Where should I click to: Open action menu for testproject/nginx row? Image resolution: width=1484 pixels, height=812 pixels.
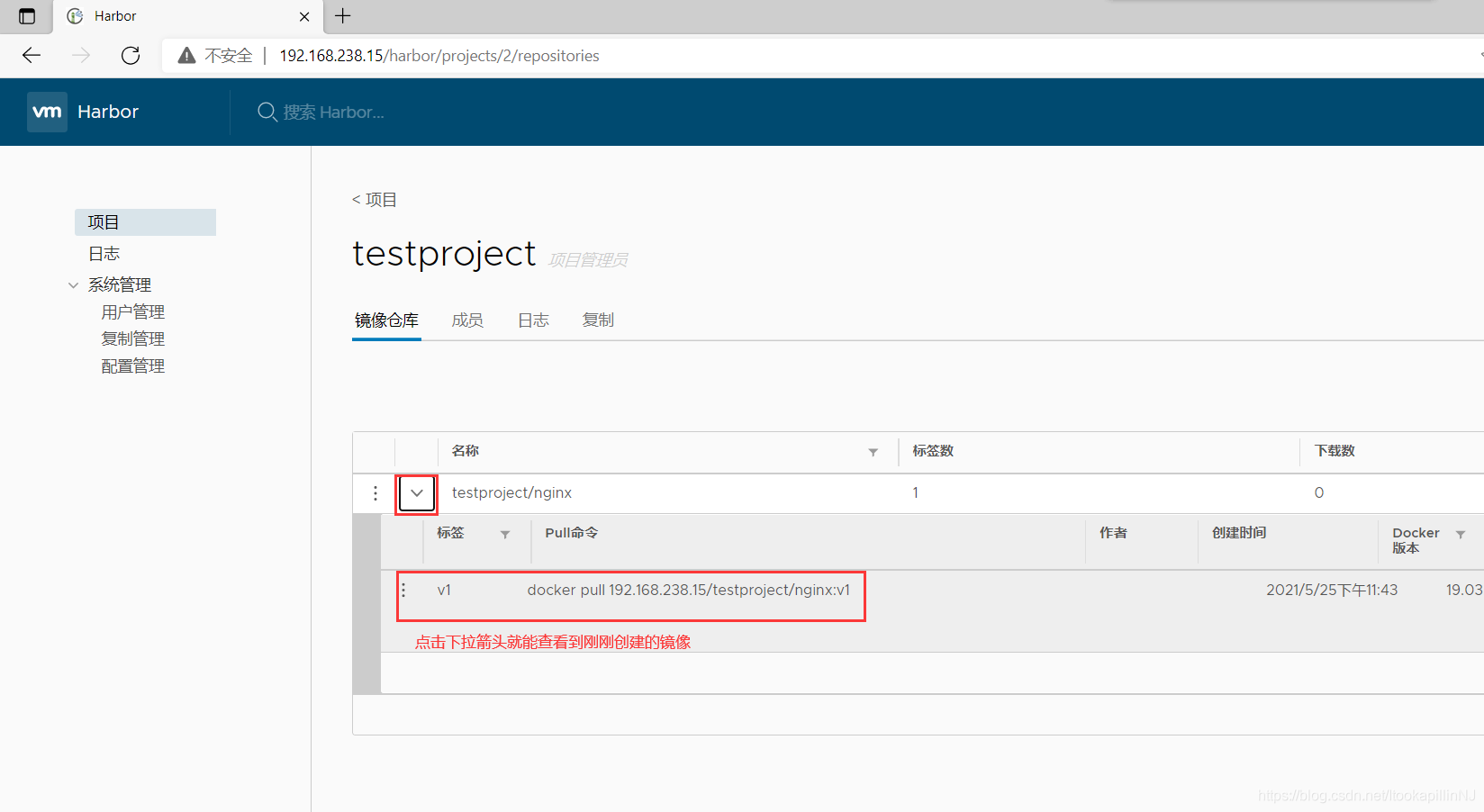click(x=376, y=493)
